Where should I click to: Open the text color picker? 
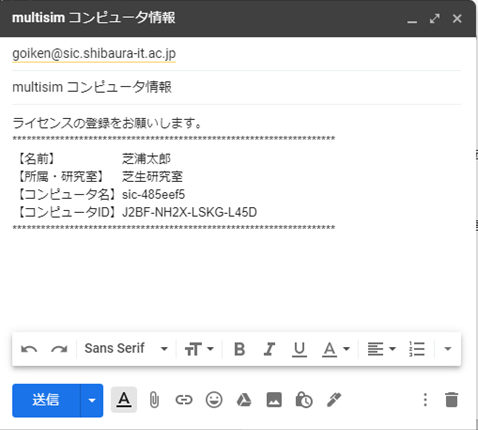(336, 350)
